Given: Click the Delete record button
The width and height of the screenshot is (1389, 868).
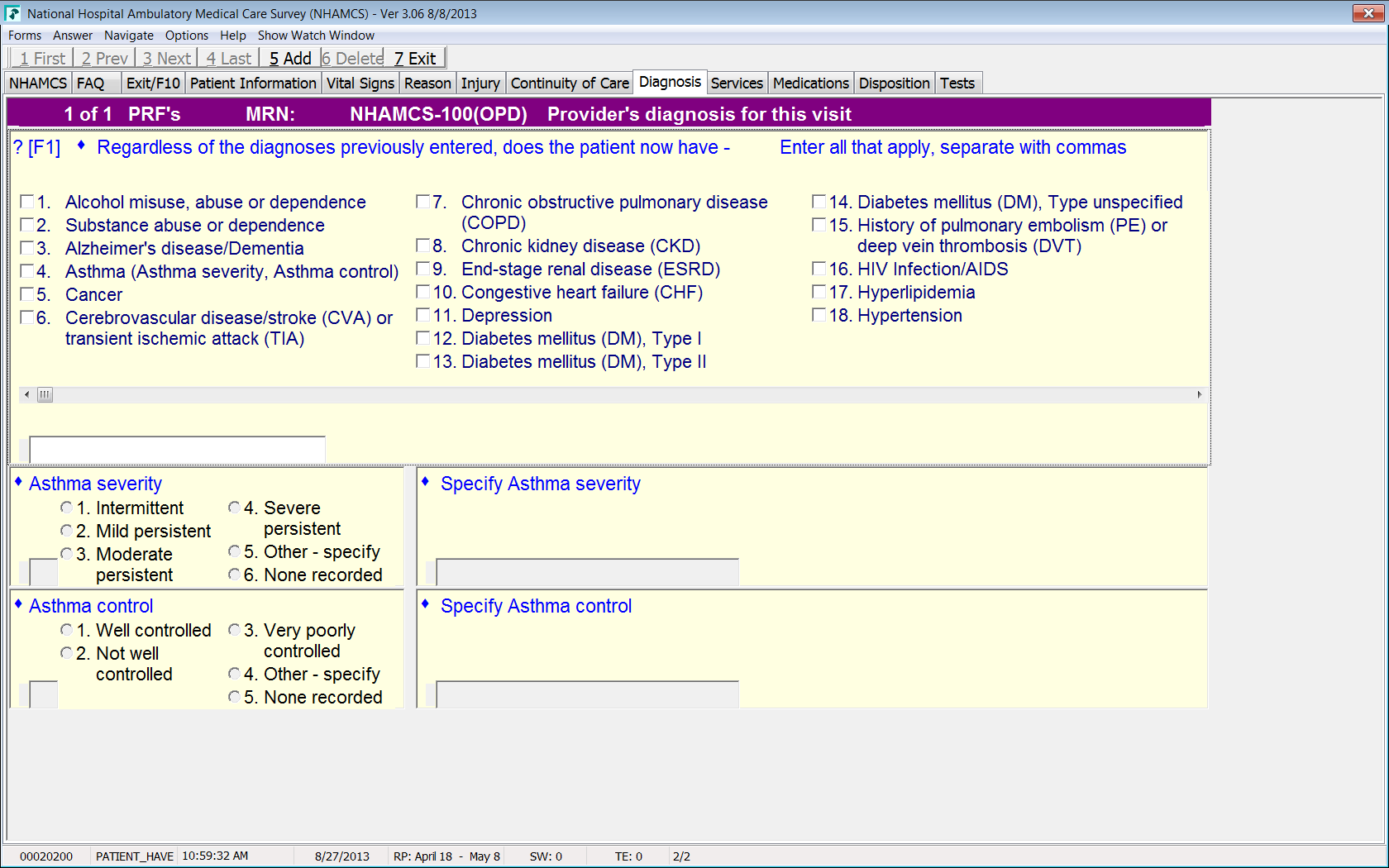Looking at the screenshot, I should pos(352,58).
